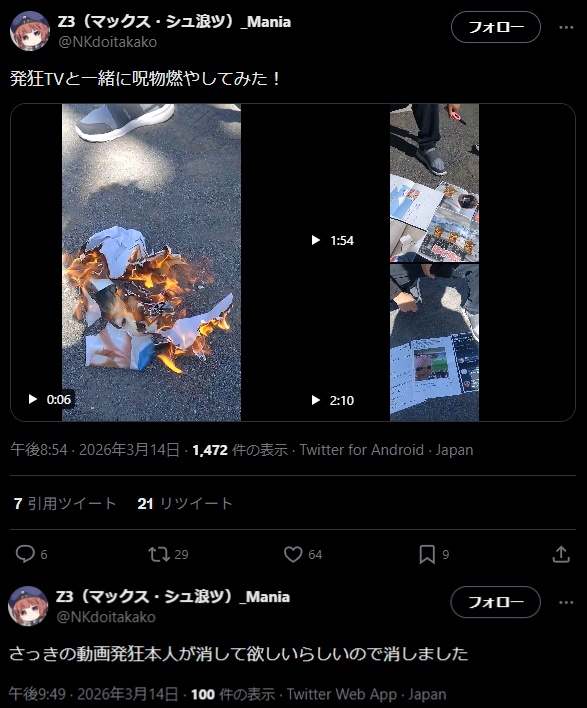Click the first tweet's profile avatar
The width and height of the screenshot is (587, 708).
click(30, 31)
